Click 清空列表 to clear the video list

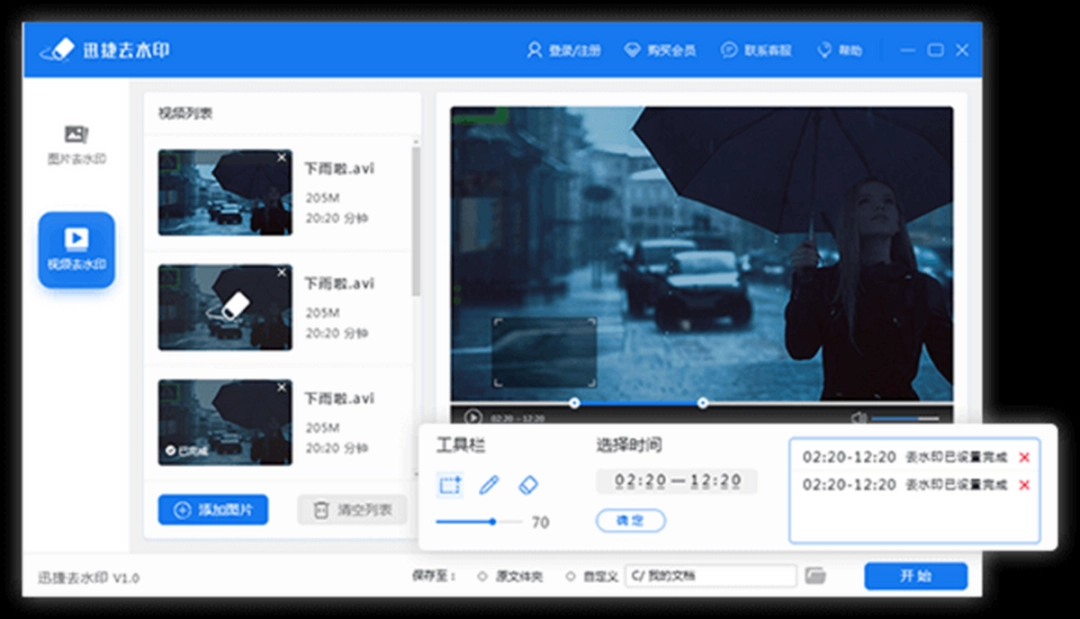tap(351, 510)
